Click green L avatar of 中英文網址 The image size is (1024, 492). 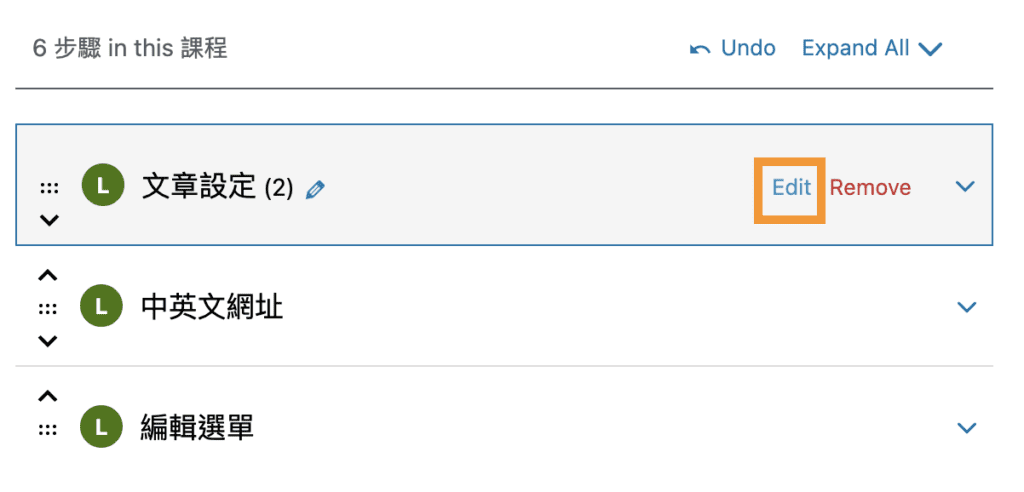[102, 307]
